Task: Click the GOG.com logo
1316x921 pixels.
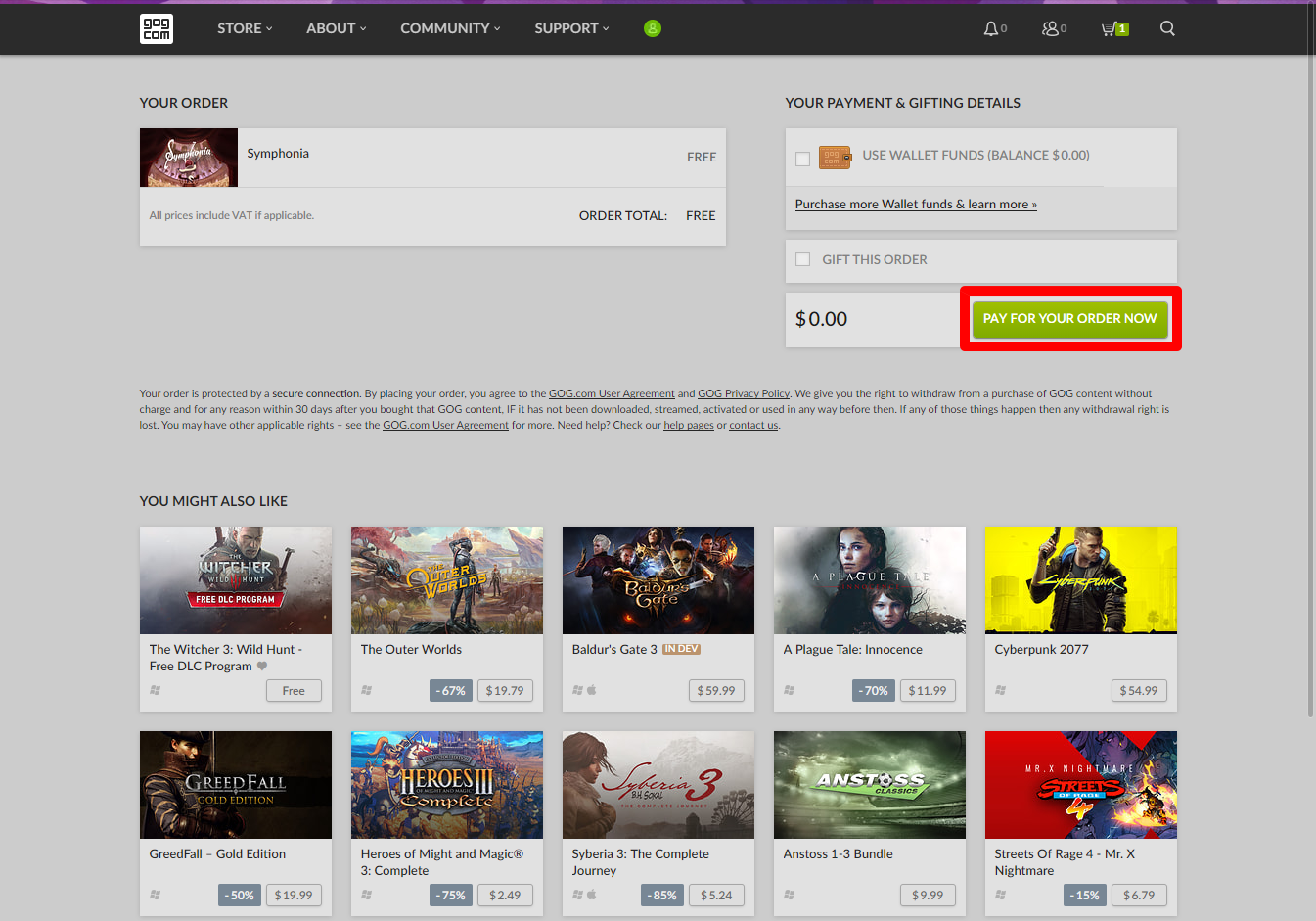Action: click(157, 28)
